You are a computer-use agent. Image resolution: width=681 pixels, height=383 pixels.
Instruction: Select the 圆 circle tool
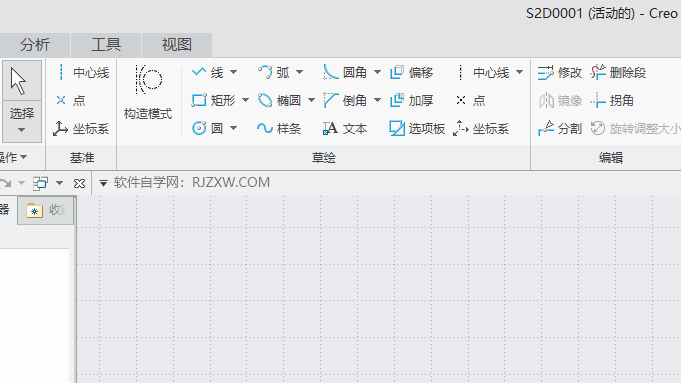point(208,129)
